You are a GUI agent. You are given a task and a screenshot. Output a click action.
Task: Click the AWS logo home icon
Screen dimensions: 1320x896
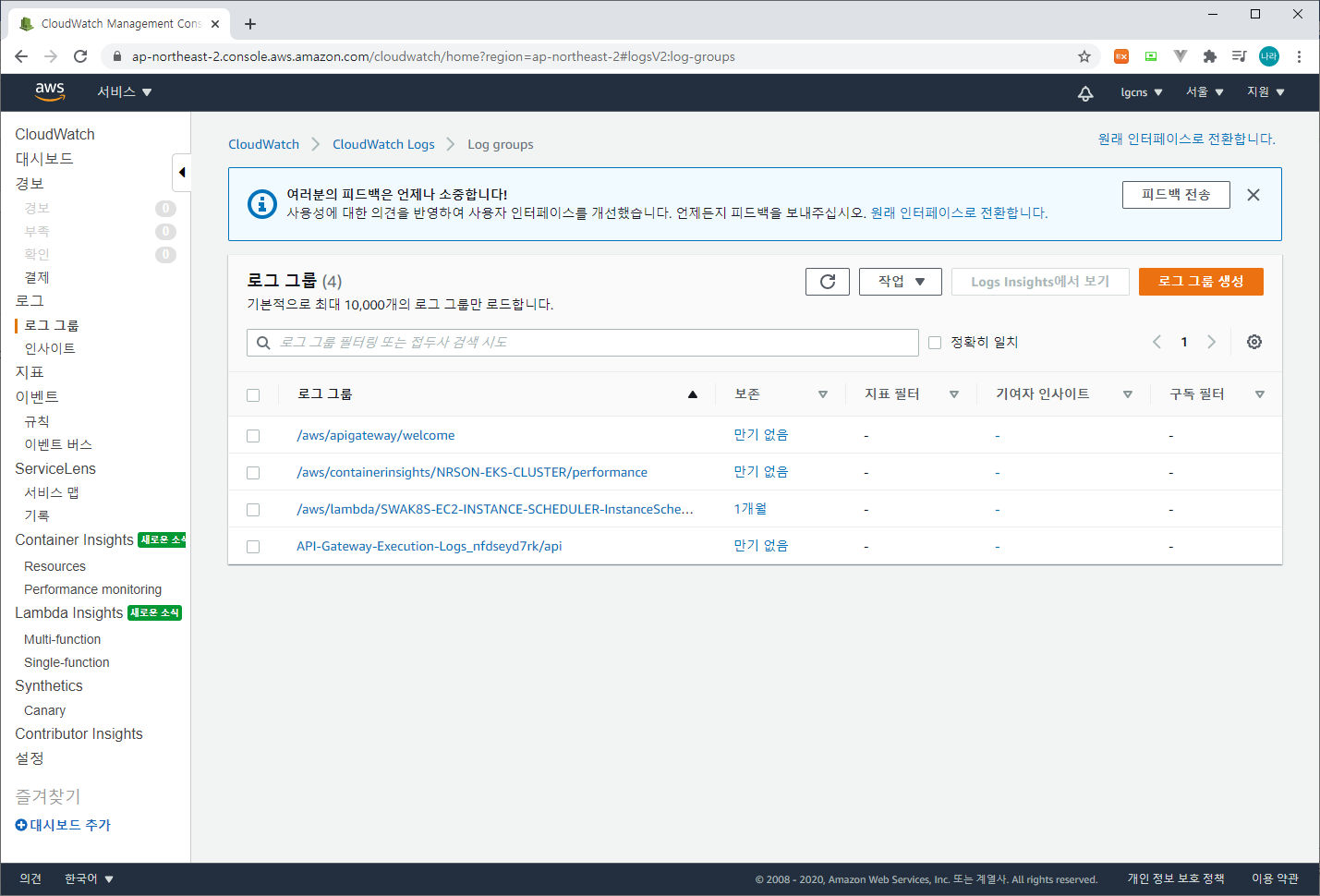pyautogui.click(x=50, y=91)
